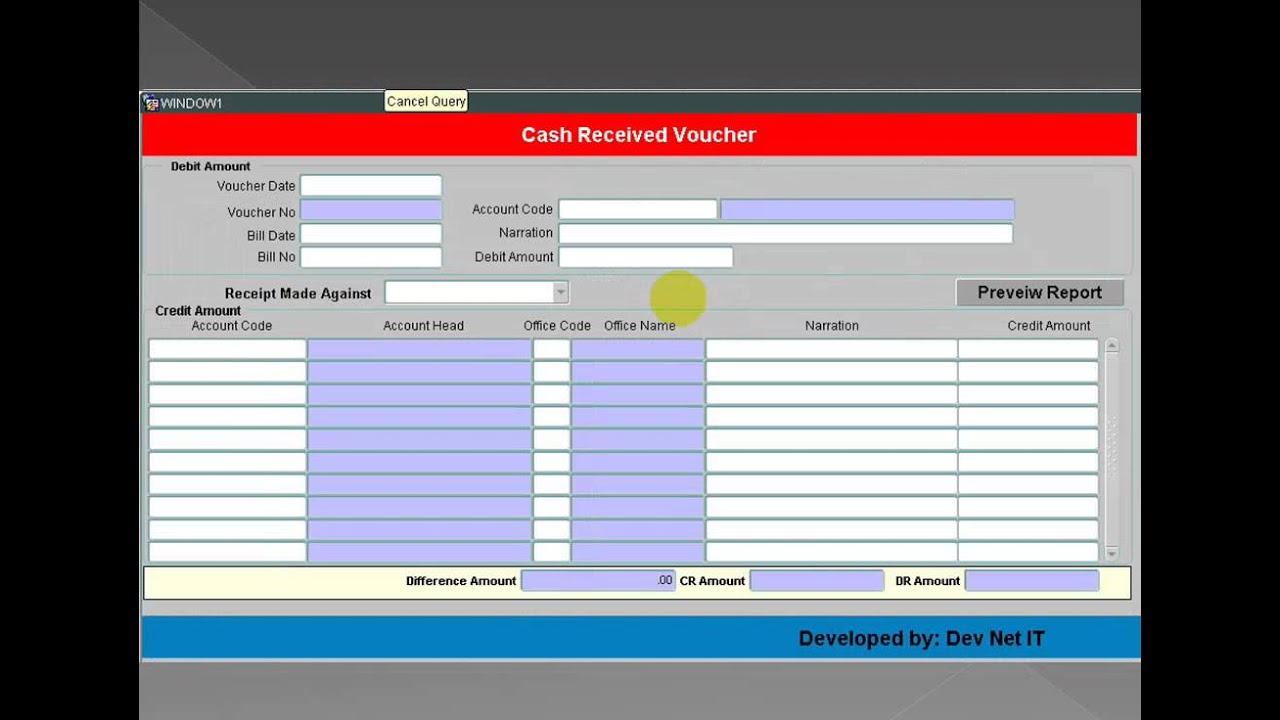The height and width of the screenshot is (720, 1280).
Task: Click the DR Amount total field
Action: [x=1032, y=581]
